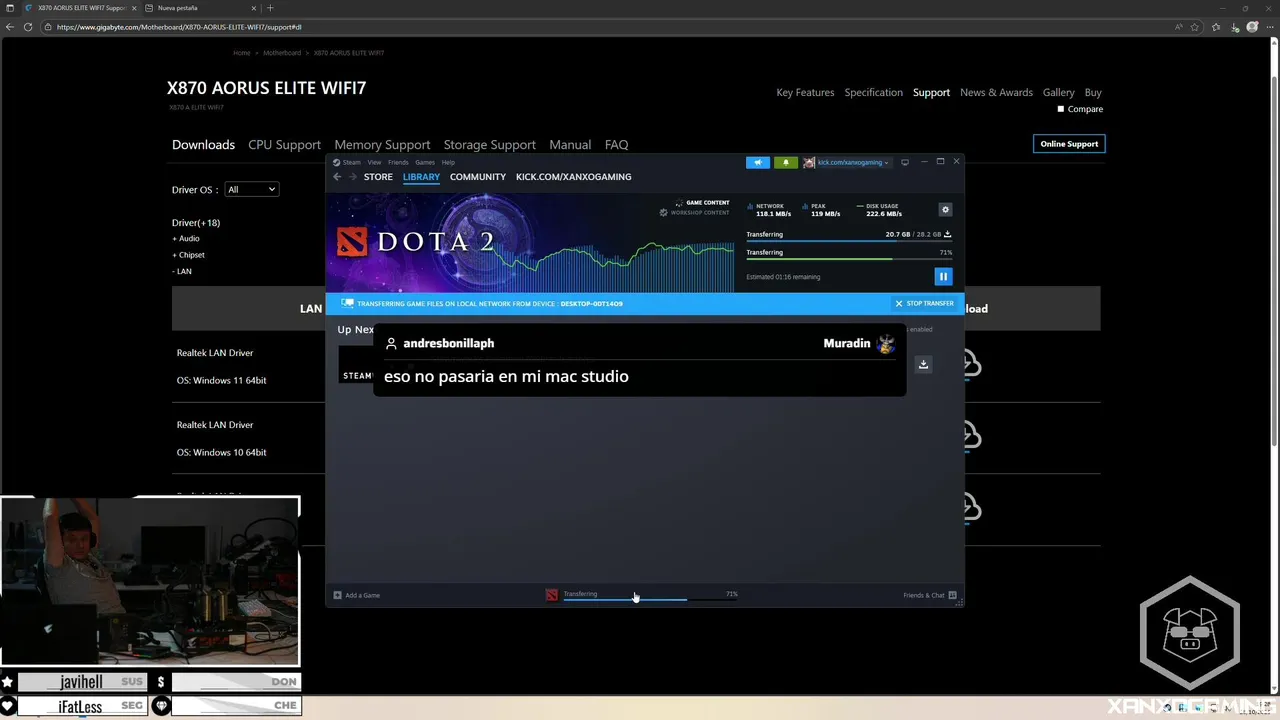Click Home in the breadcrumb
Screen dimensions: 1280x720
[x=242, y=53]
